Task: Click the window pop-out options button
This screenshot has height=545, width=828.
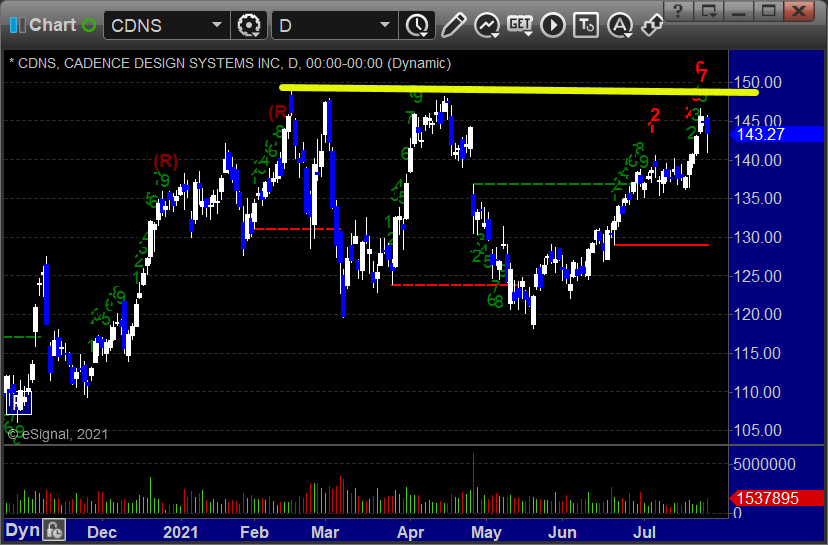Action: [709, 11]
